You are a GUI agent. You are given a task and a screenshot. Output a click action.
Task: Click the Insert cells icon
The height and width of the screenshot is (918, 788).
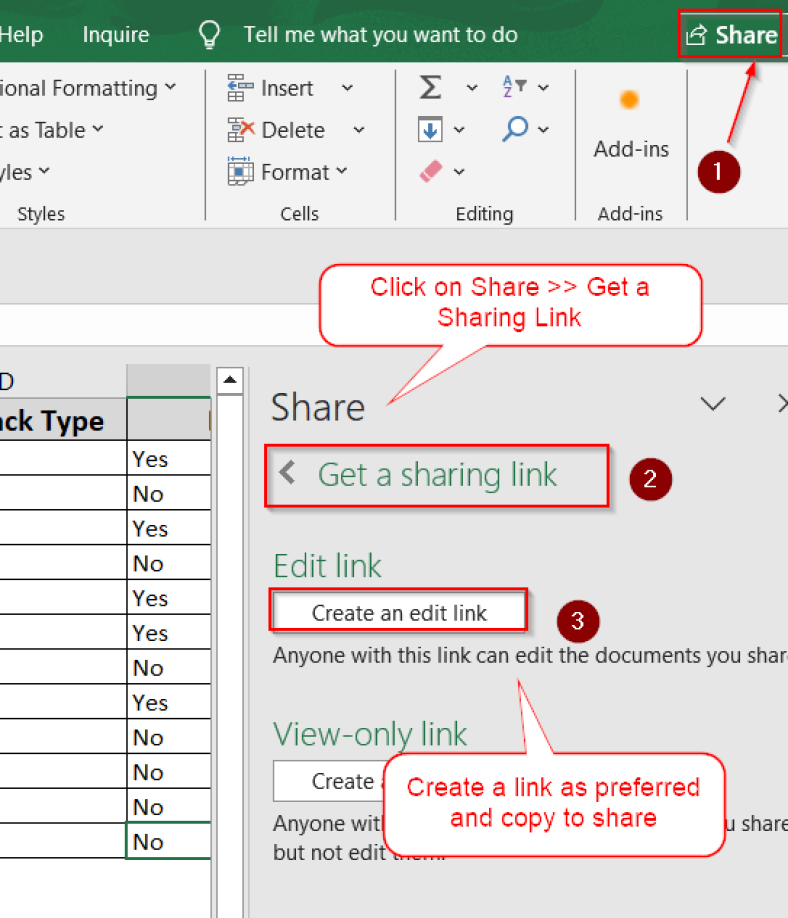pyautogui.click(x=241, y=88)
